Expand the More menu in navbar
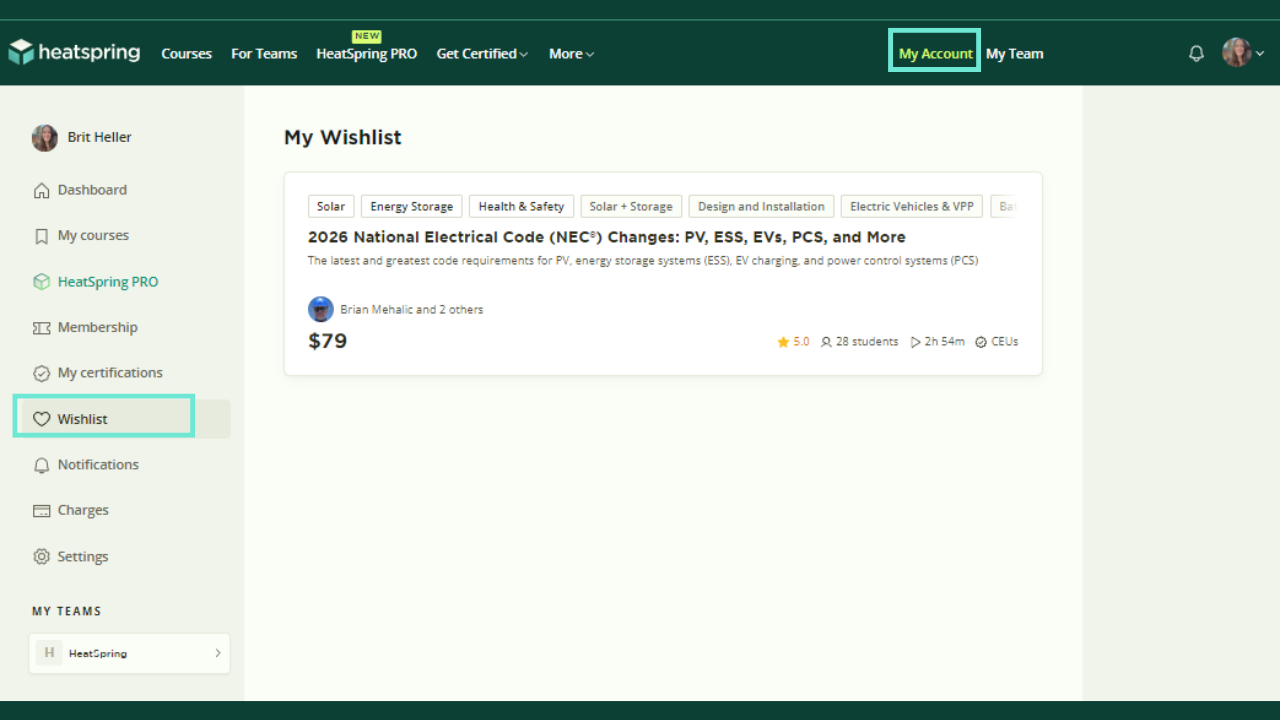Viewport: 1280px width, 720px height. click(x=571, y=54)
